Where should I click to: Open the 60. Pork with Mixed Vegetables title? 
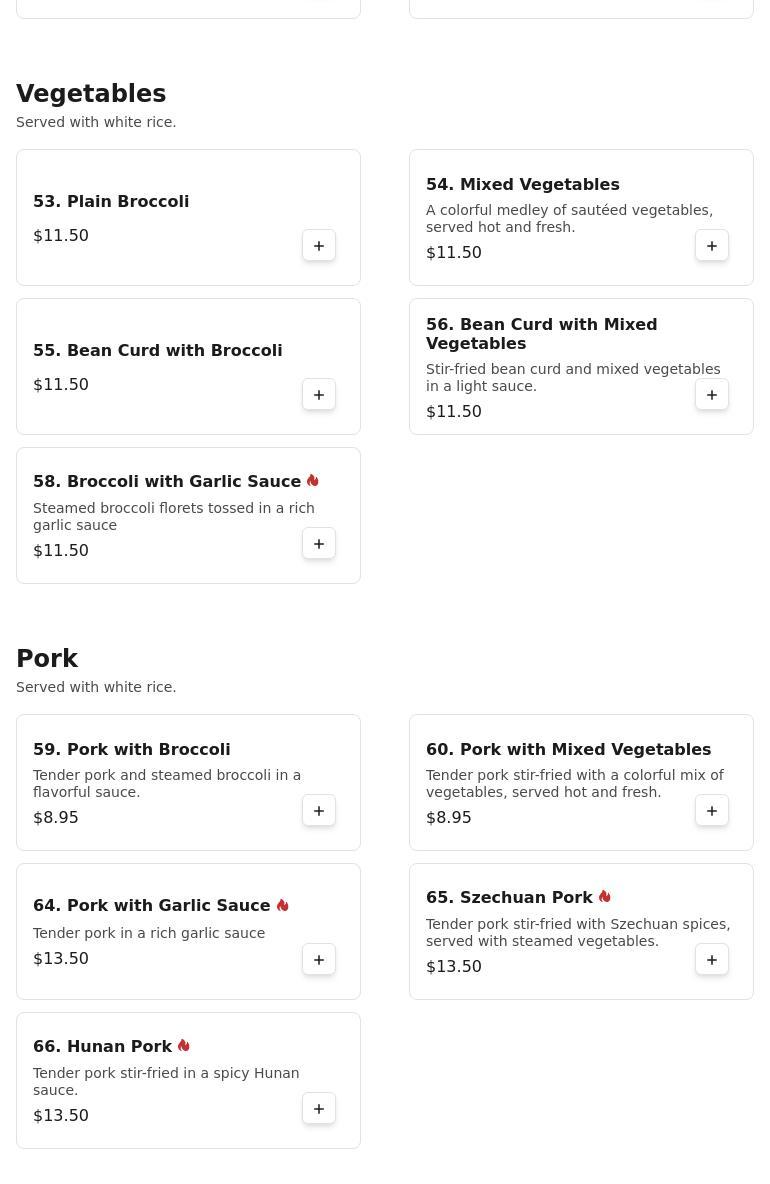click(568, 750)
